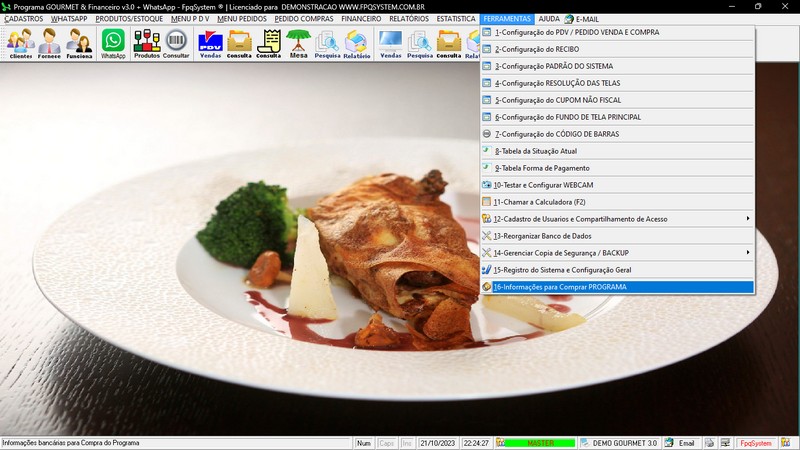Click the Consultar barcode icon
Viewport: 800px width, 450px height.
coord(176,43)
